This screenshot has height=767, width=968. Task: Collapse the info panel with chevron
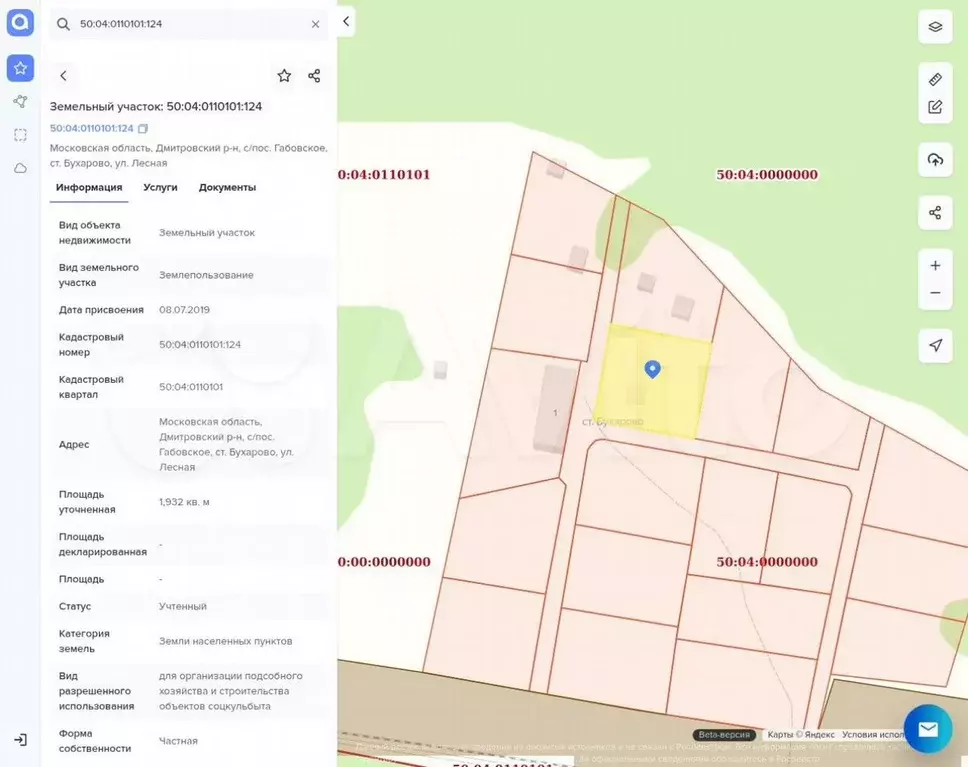(346, 21)
